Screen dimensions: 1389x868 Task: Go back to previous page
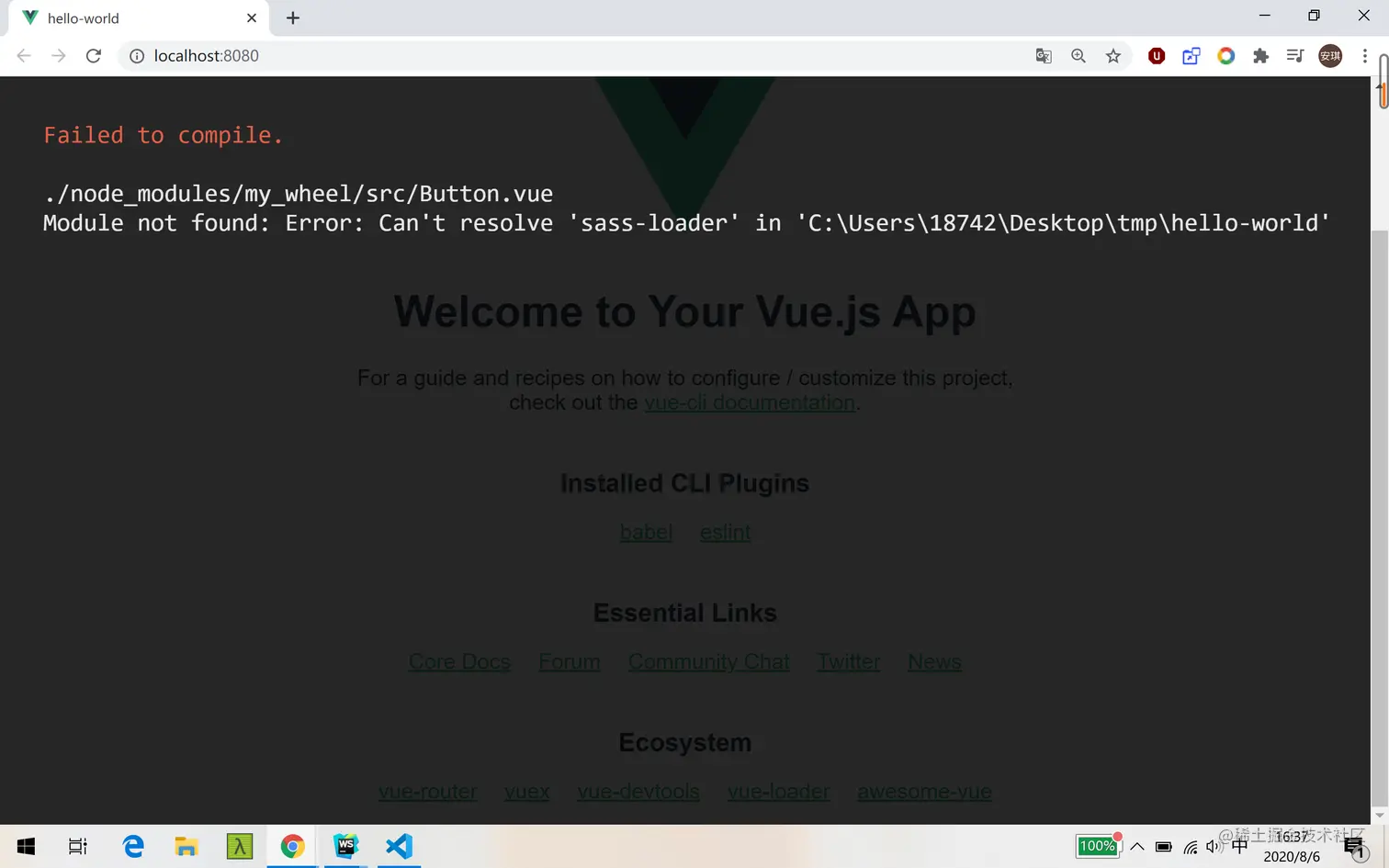point(24,56)
